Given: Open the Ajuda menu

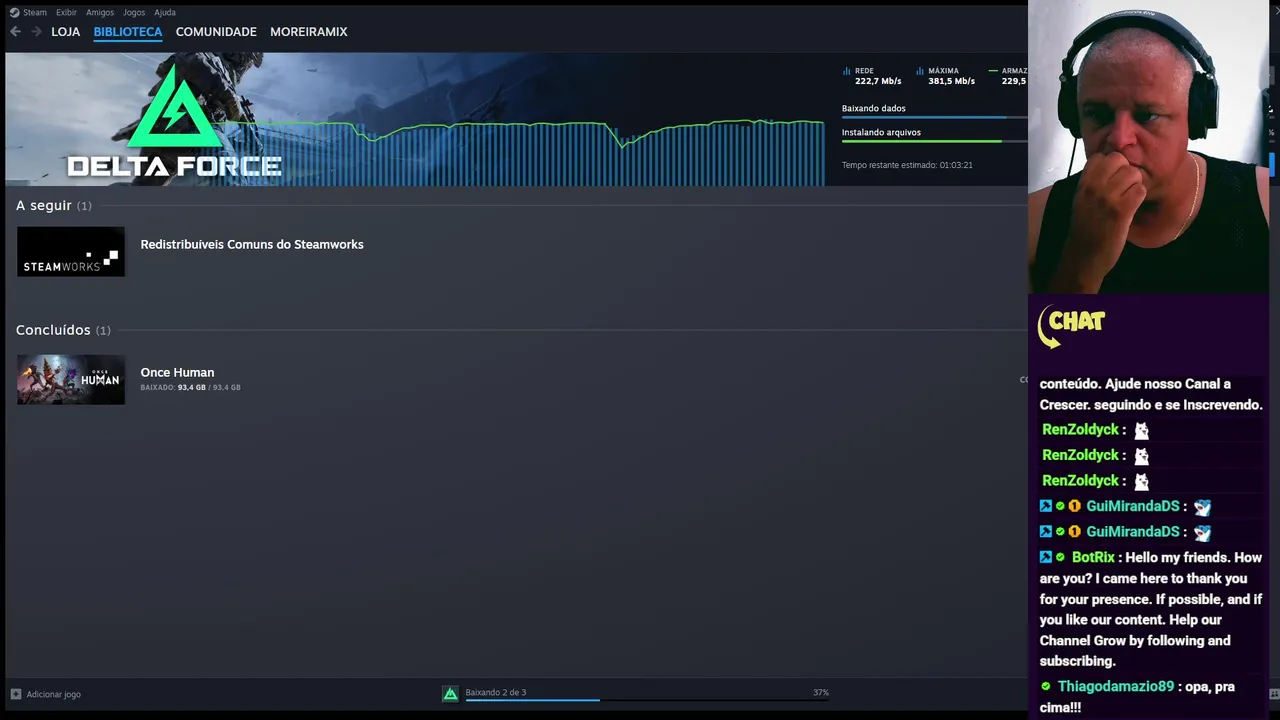Looking at the screenshot, I should [165, 13].
